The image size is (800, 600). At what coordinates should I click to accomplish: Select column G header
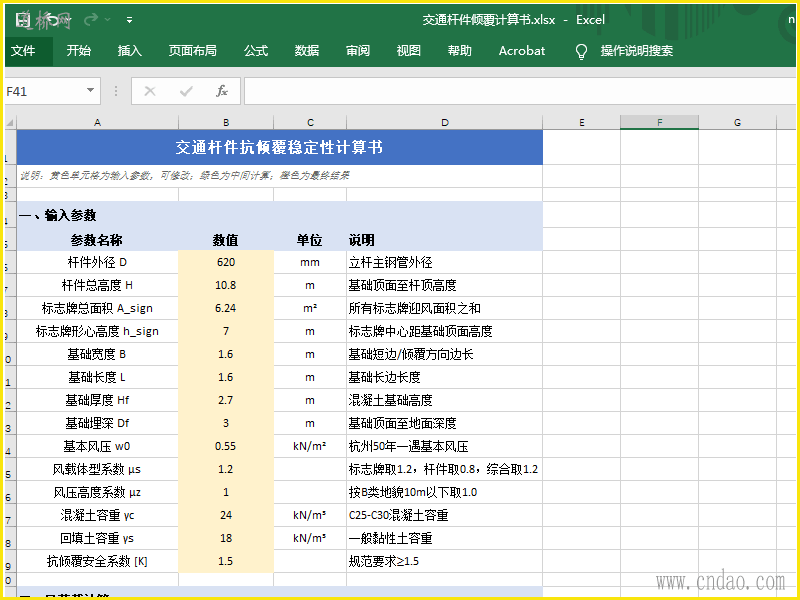[x=737, y=122]
